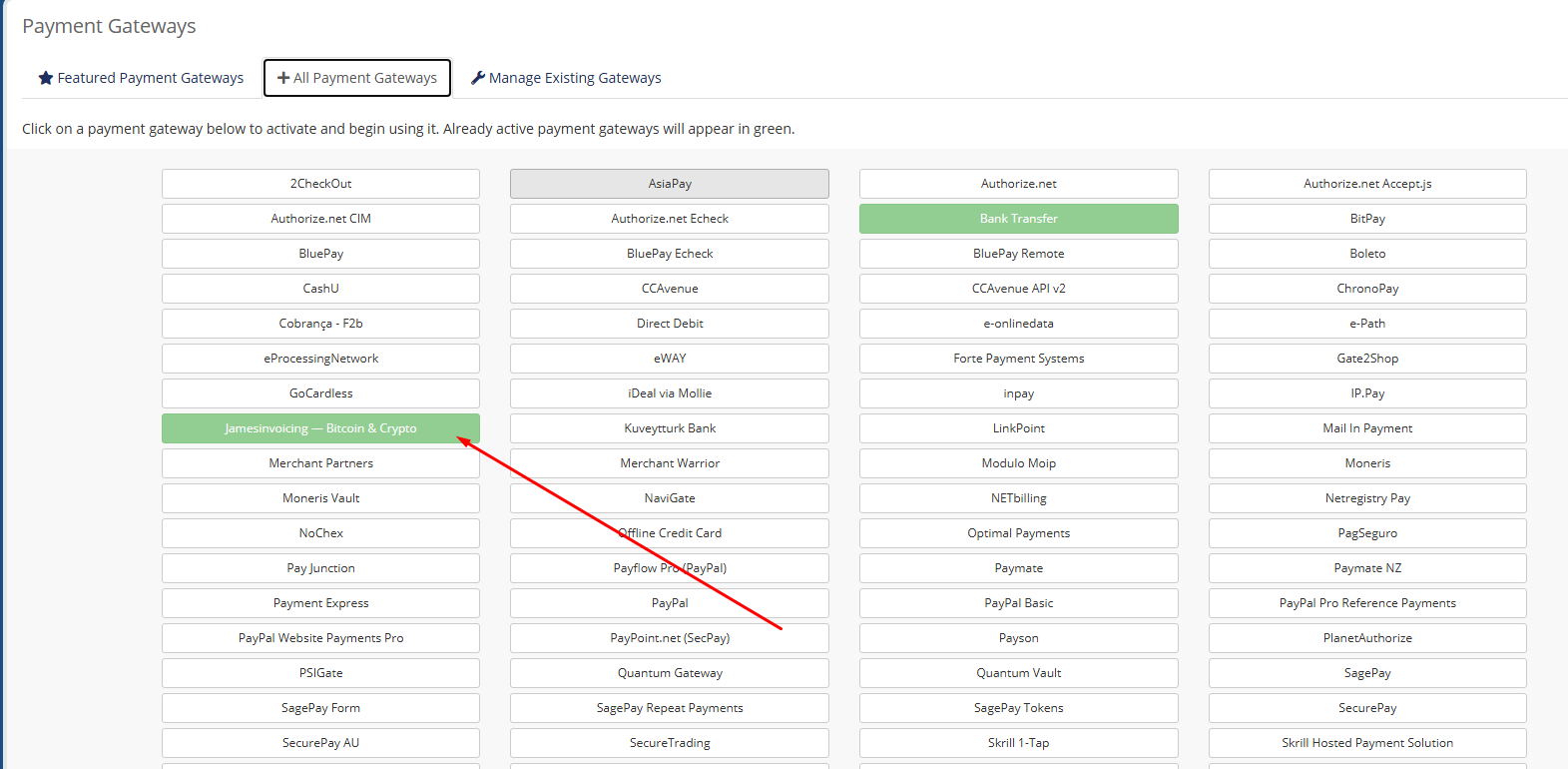The image size is (1568, 769).
Task: Activate the Boleto gateway
Action: tap(1367, 254)
